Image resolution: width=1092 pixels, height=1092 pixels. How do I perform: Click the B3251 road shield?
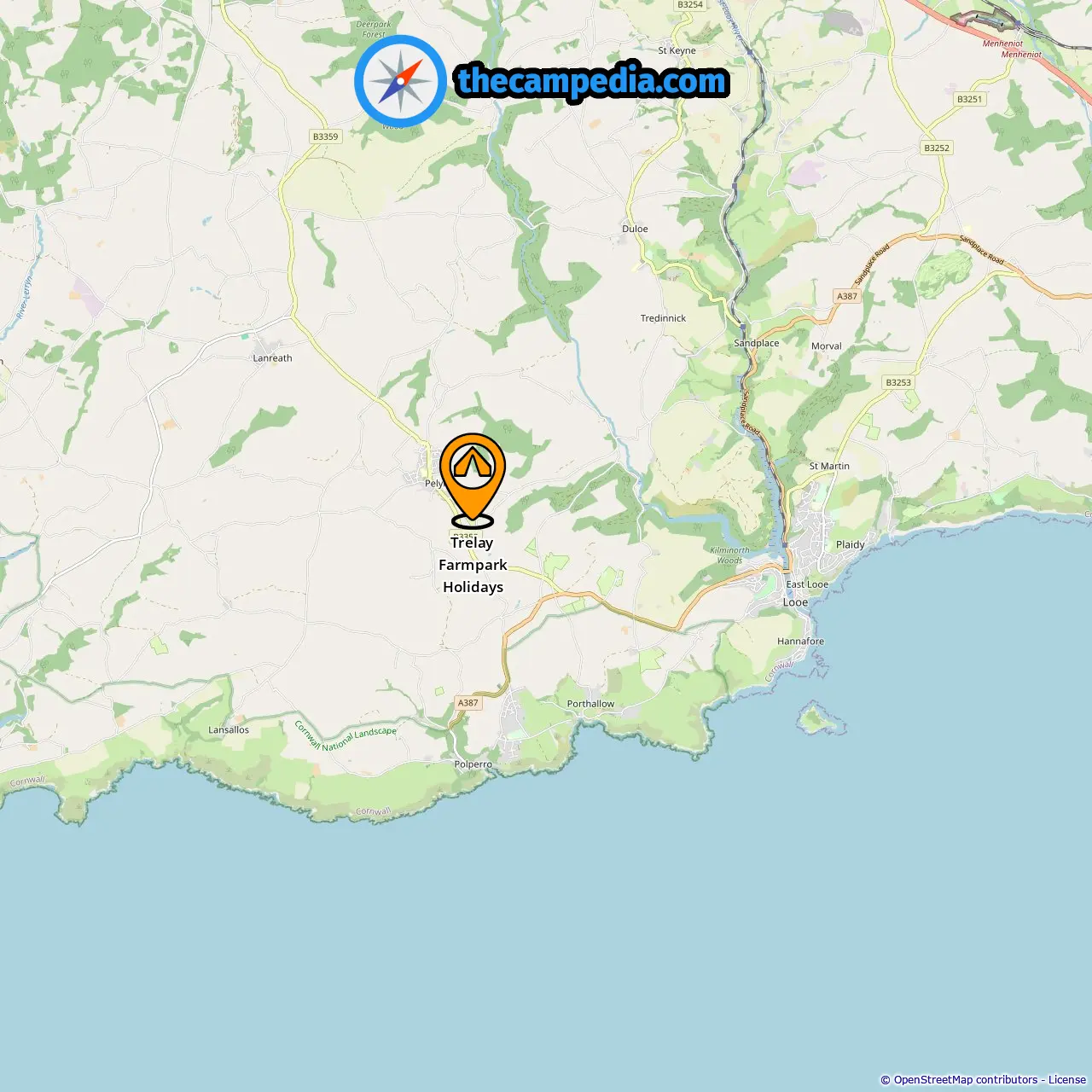[x=969, y=99]
